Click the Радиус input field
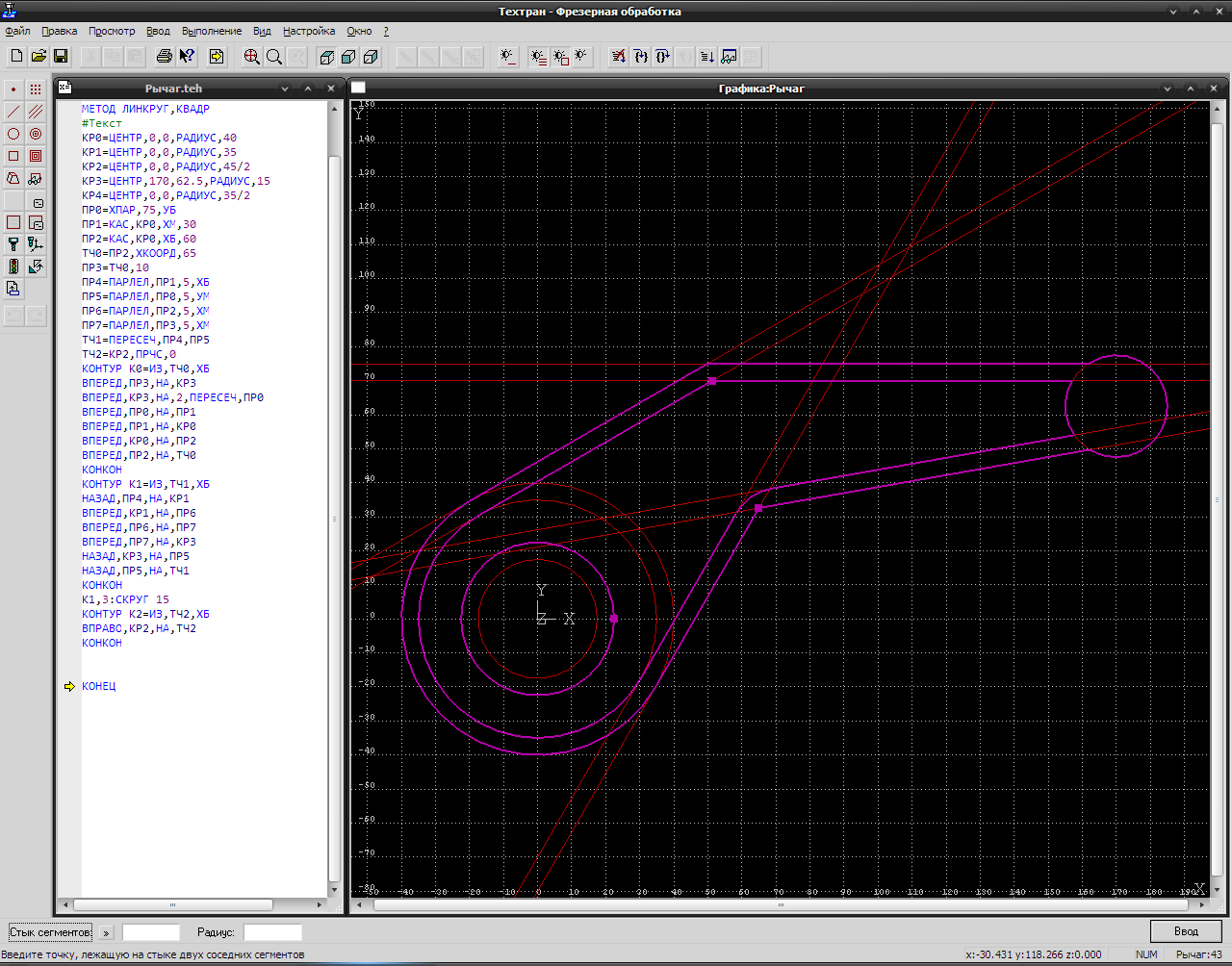The width and height of the screenshot is (1232, 966). (x=272, y=932)
